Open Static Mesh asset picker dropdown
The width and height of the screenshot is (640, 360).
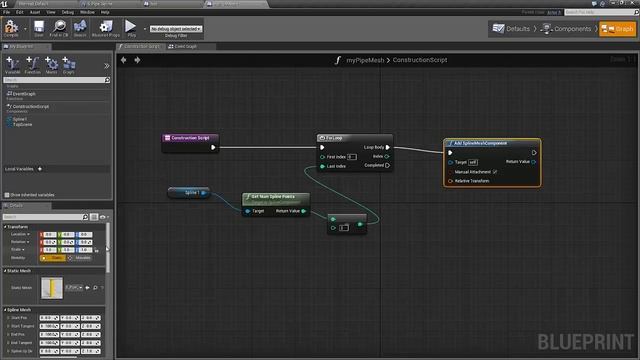point(74,287)
